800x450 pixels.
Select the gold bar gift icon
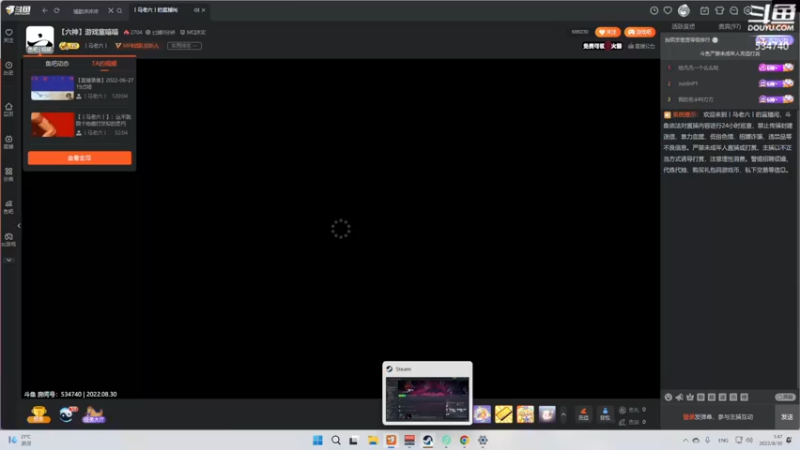pyautogui.click(x=504, y=414)
